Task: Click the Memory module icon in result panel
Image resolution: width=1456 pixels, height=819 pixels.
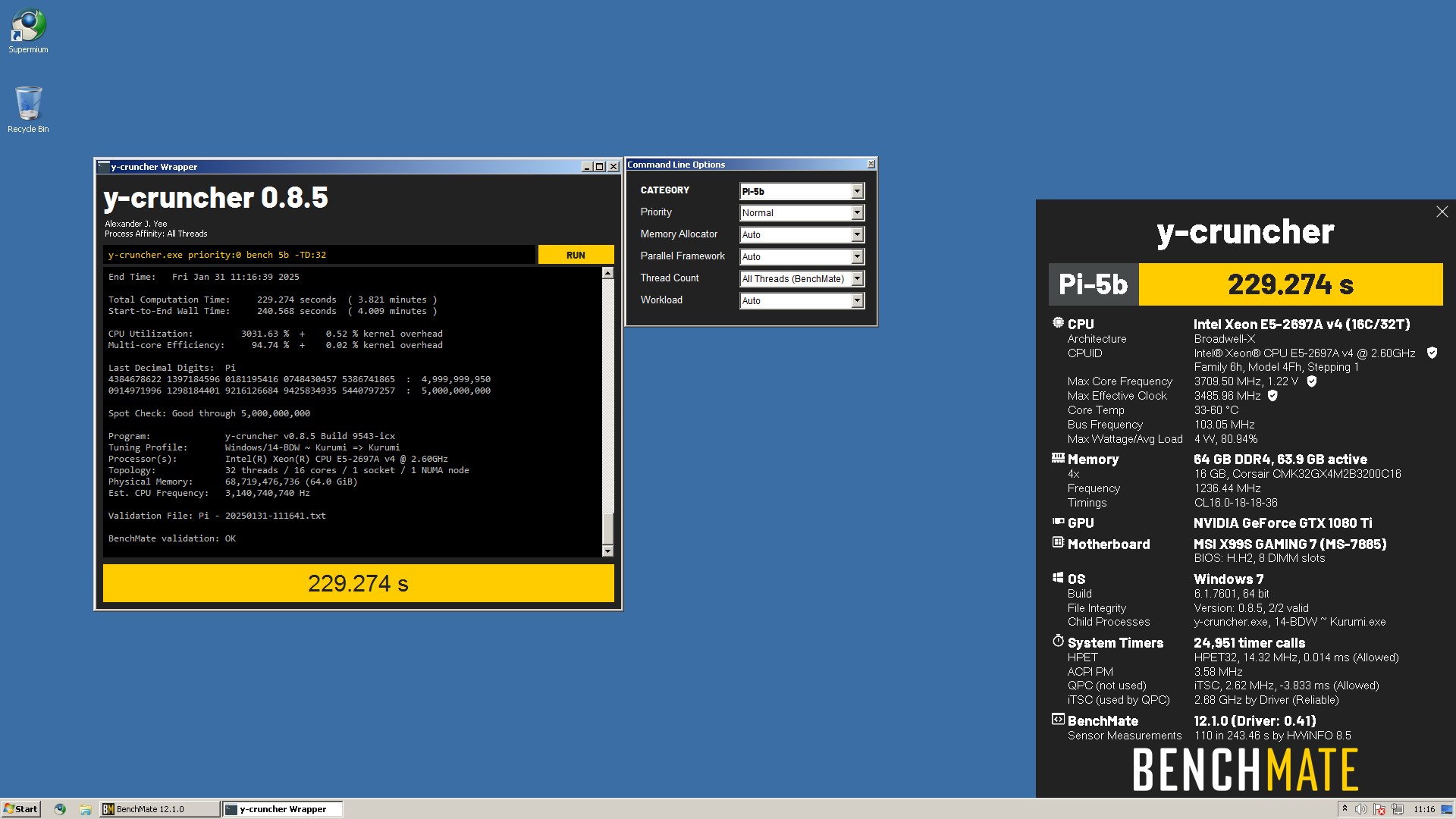Action: point(1058,458)
